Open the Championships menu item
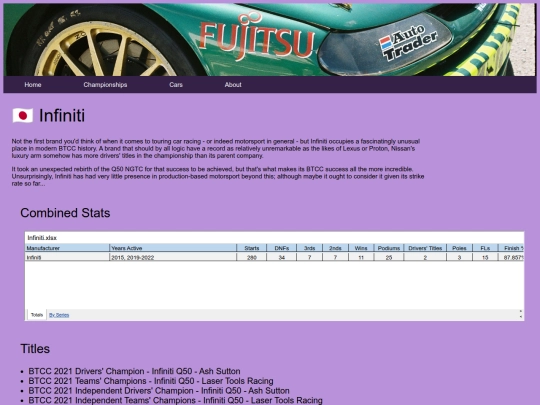The width and height of the screenshot is (540, 405). (x=105, y=85)
